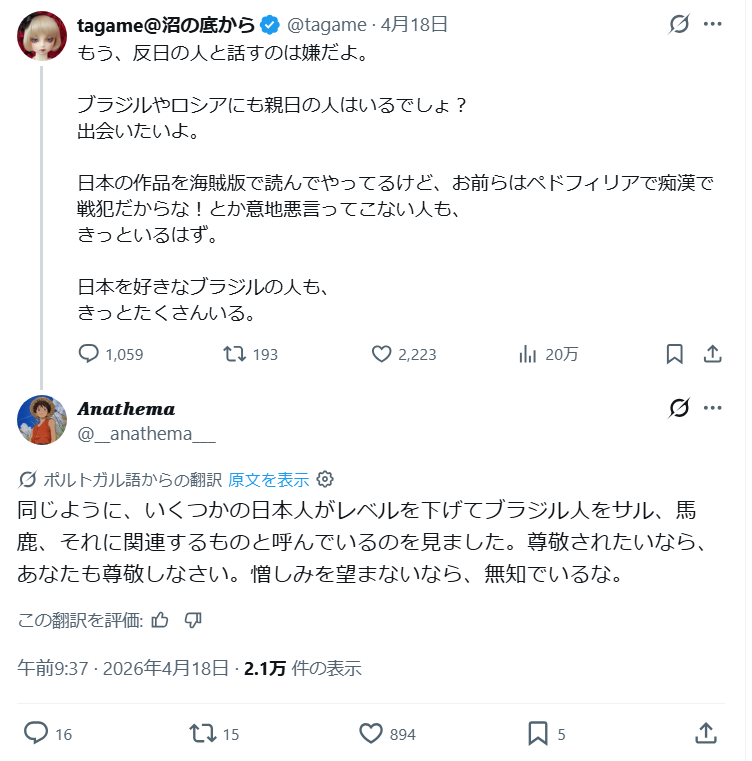Like Anathema's reply with 894 likes
Screen dimensions: 752x761
[x=372, y=733]
